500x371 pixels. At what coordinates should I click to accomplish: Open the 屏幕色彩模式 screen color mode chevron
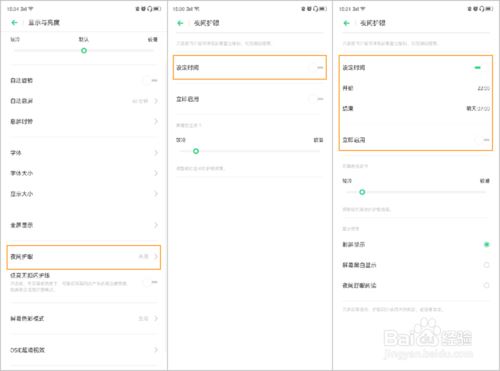click(156, 319)
